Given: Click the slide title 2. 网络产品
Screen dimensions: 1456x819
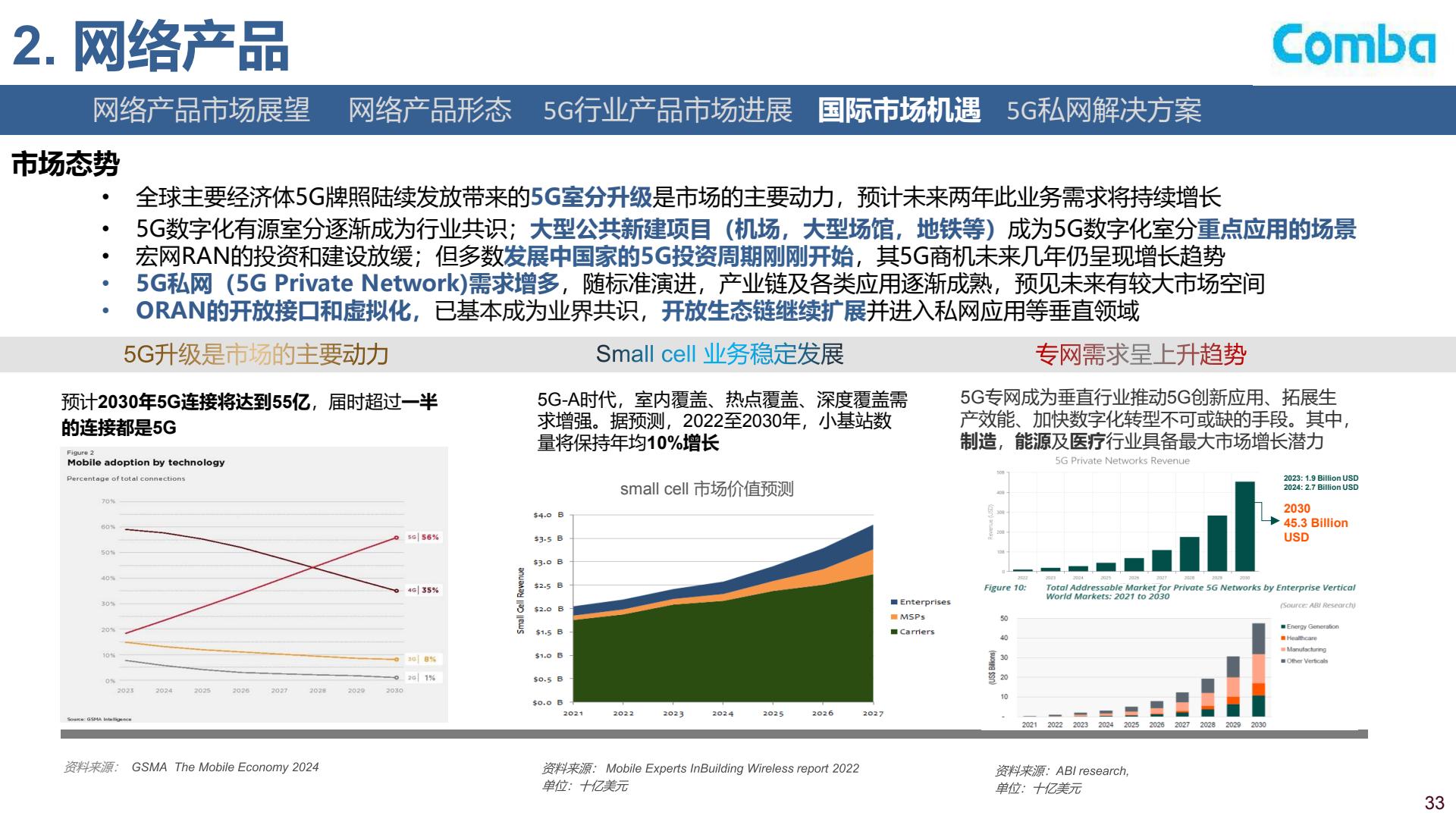Looking at the screenshot, I should tap(151, 47).
